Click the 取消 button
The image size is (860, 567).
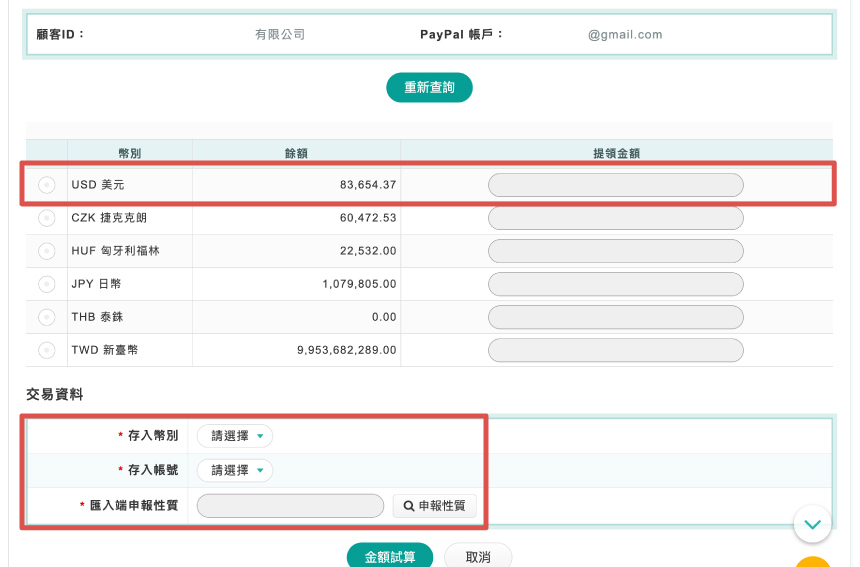pyautogui.click(x=477, y=556)
